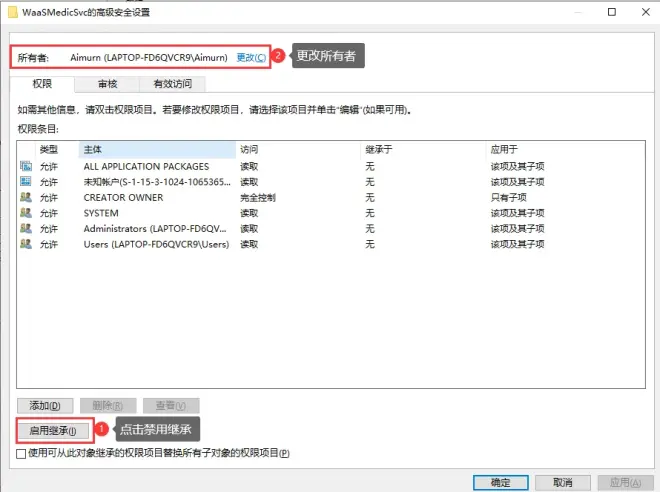Open the 有效访问 tab
This screenshot has height=492, width=660.
click(x=173, y=84)
